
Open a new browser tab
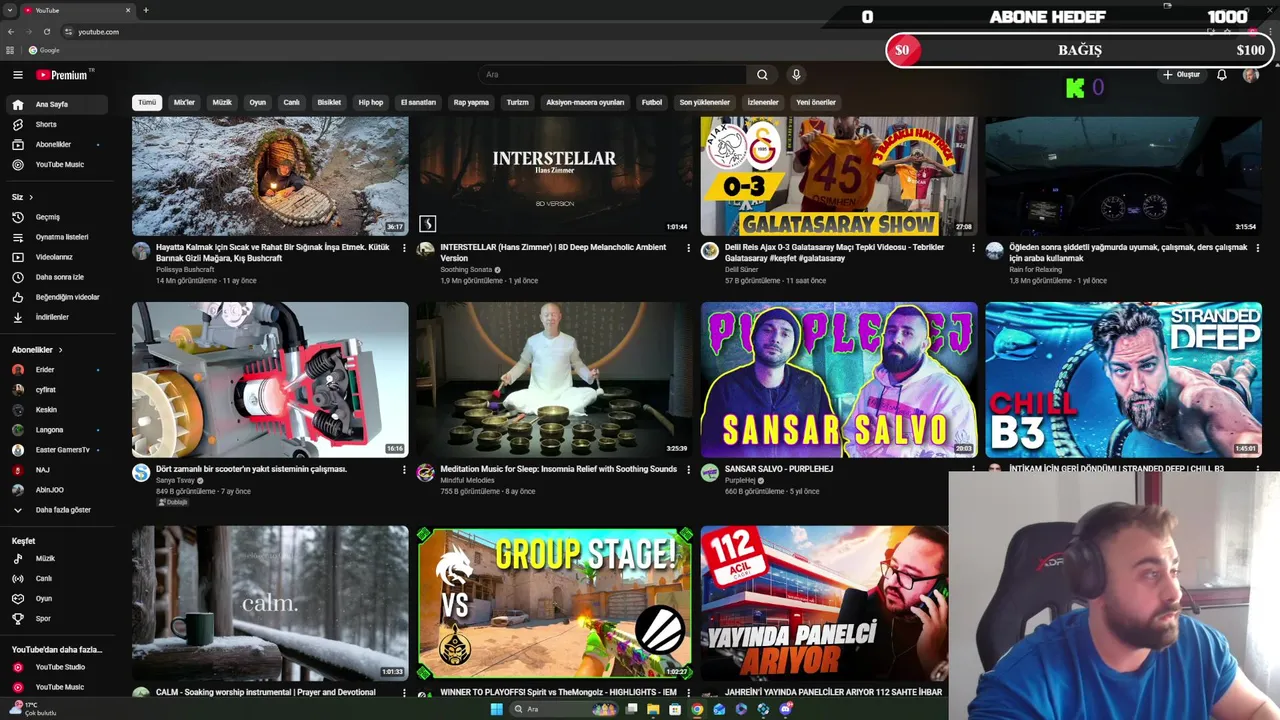click(146, 10)
